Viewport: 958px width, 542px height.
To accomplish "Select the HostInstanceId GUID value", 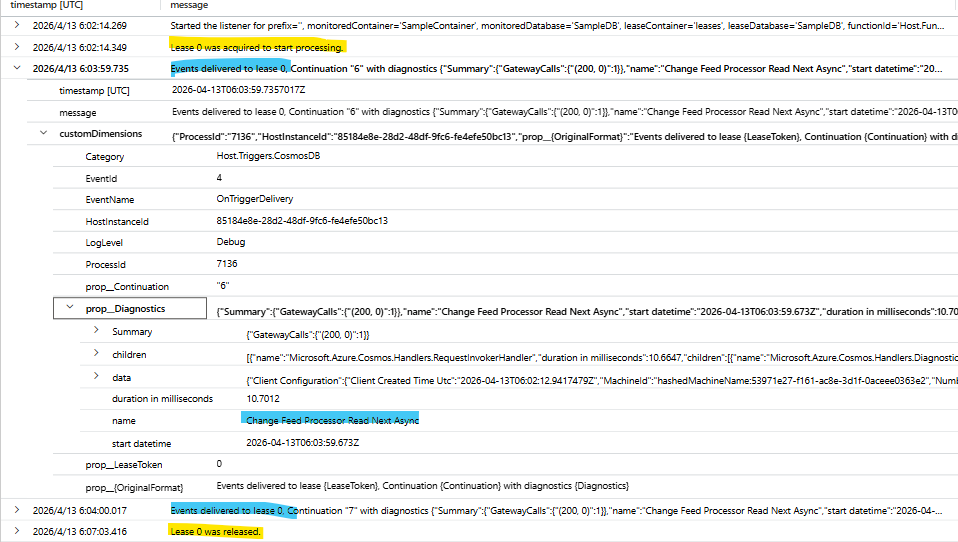I will point(302,221).
